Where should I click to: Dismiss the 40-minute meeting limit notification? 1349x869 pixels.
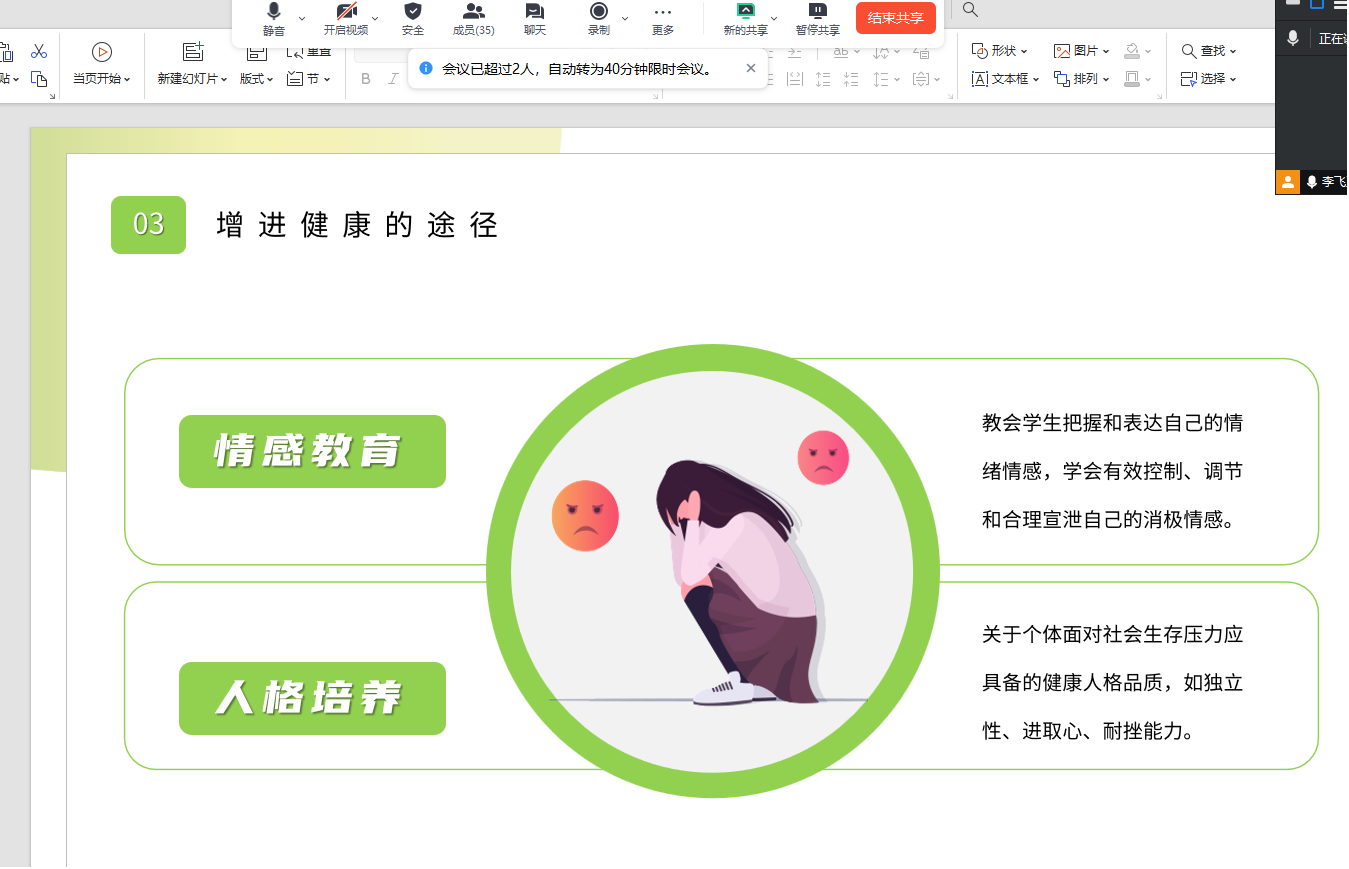click(x=751, y=68)
